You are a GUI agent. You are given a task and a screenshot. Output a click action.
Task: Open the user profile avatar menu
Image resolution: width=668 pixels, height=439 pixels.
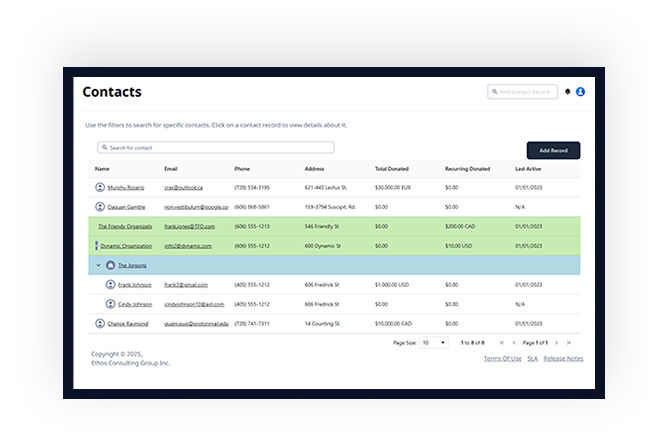pyautogui.click(x=580, y=92)
